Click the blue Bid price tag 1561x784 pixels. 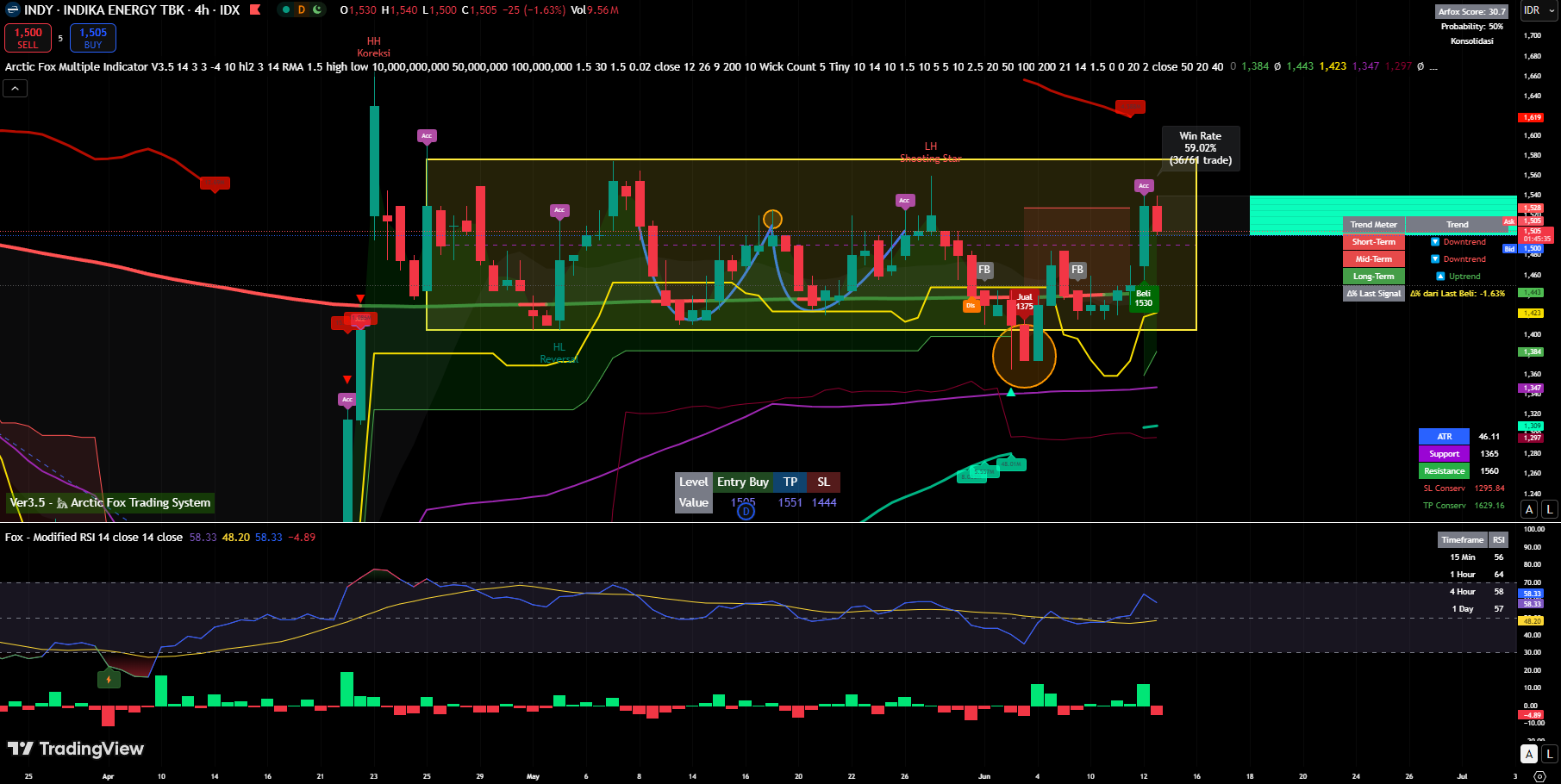(1509, 249)
